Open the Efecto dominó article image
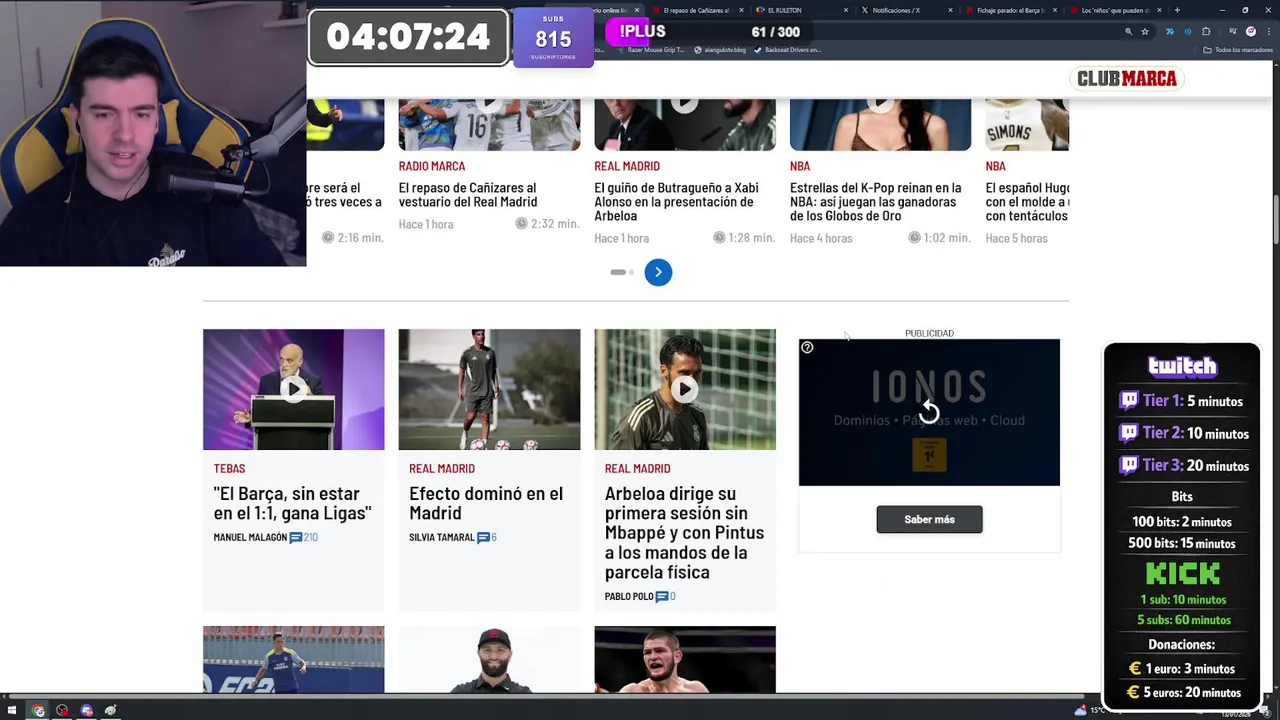Viewport: 1280px width, 720px height. coord(489,389)
